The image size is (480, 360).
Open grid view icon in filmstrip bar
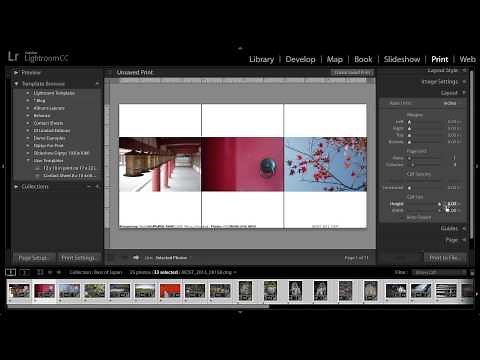[x=40, y=272]
